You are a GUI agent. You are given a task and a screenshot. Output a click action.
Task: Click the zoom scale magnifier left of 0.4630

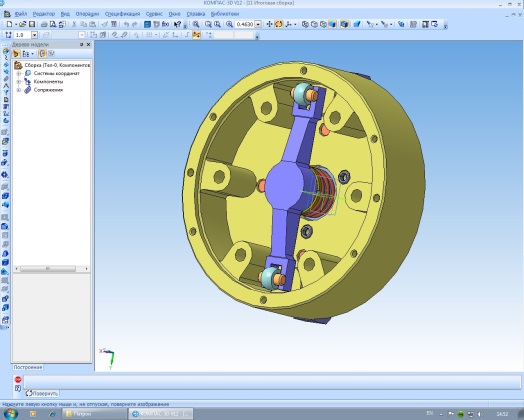[x=229, y=24]
